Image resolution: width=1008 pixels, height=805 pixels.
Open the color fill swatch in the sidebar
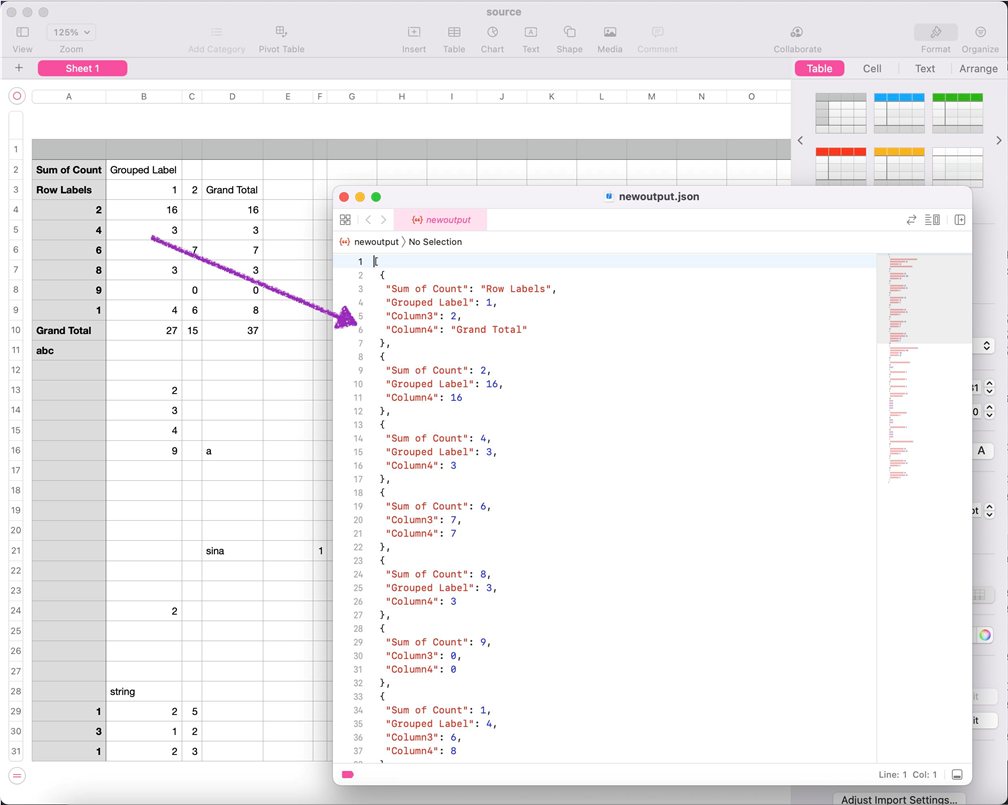point(983,634)
